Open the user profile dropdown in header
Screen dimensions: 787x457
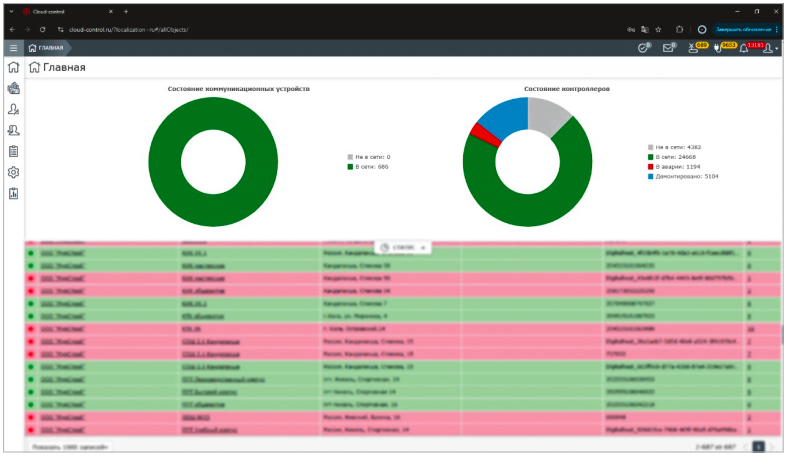(768, 48)
